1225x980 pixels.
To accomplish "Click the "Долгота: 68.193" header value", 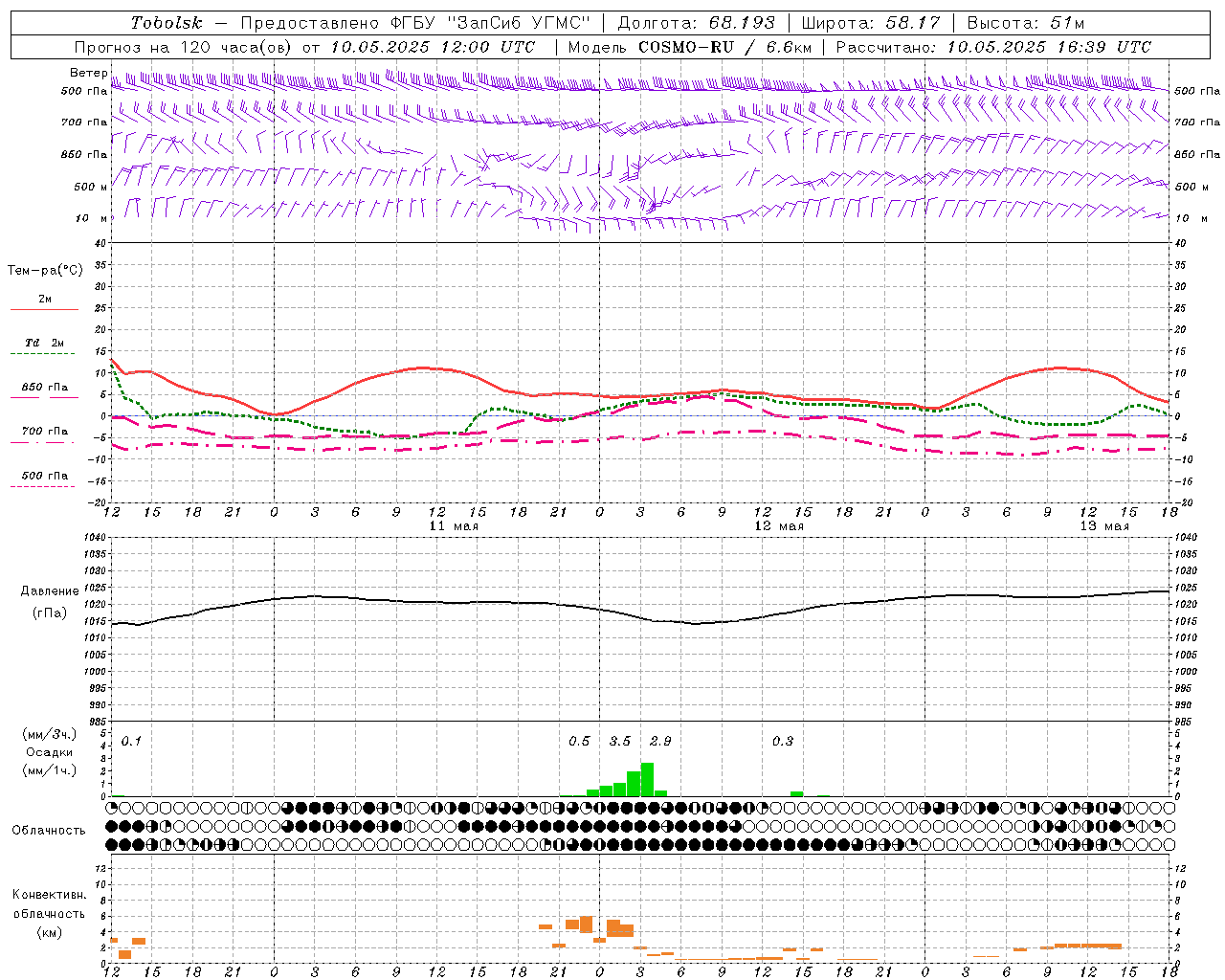I will 696,23.
